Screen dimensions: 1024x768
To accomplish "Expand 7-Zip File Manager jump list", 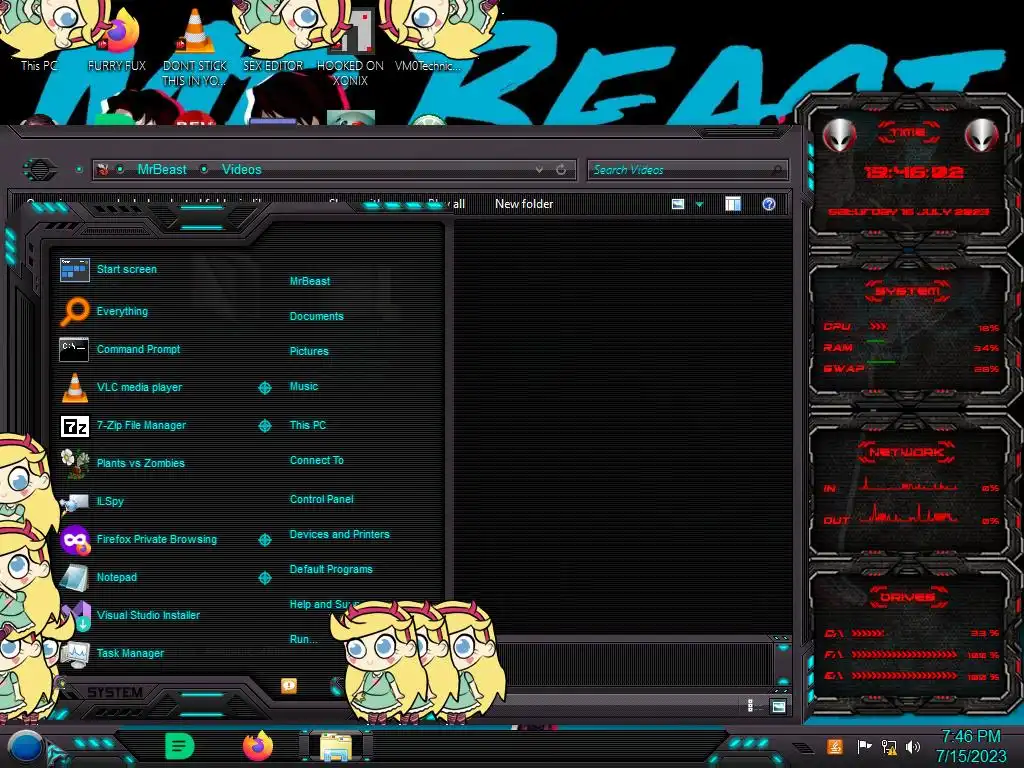I will [x=264, y=426].
